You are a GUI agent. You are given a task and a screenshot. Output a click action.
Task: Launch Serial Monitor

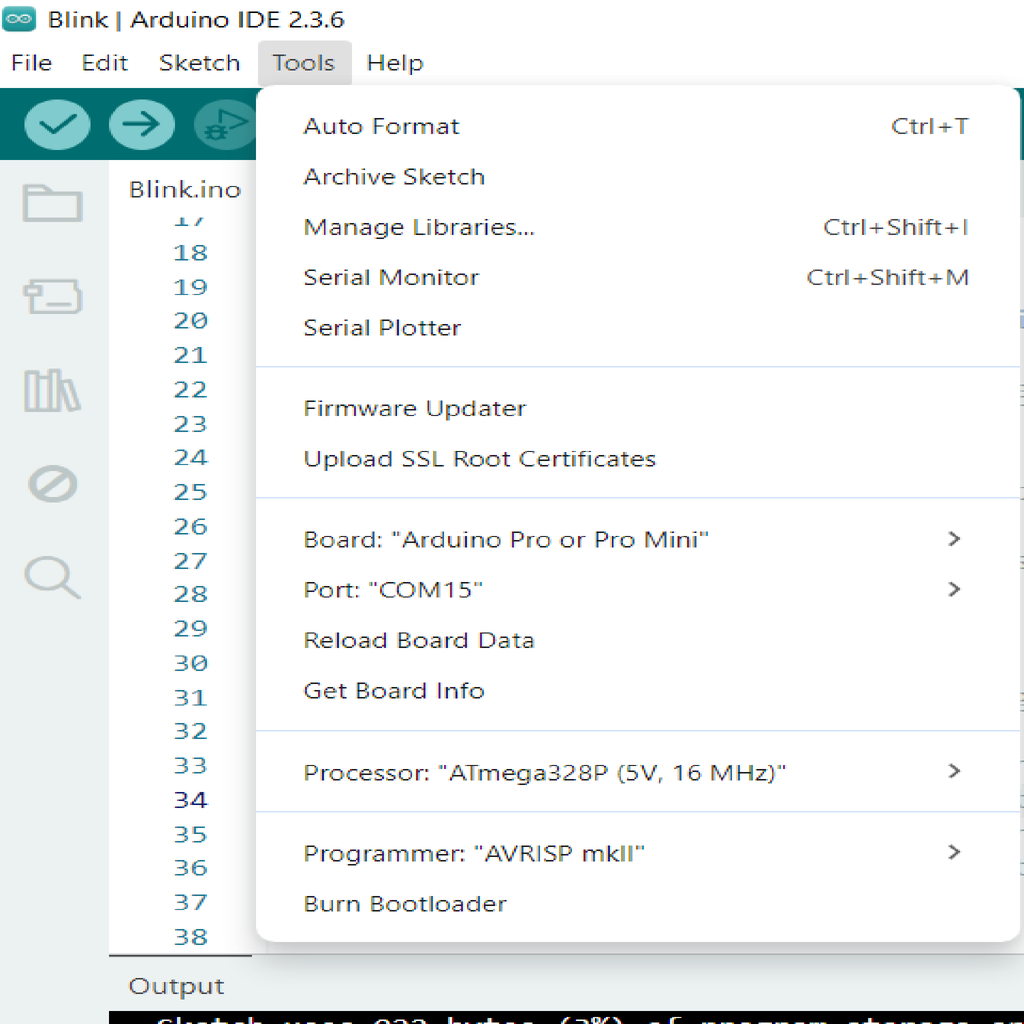(x=637, y=277)
